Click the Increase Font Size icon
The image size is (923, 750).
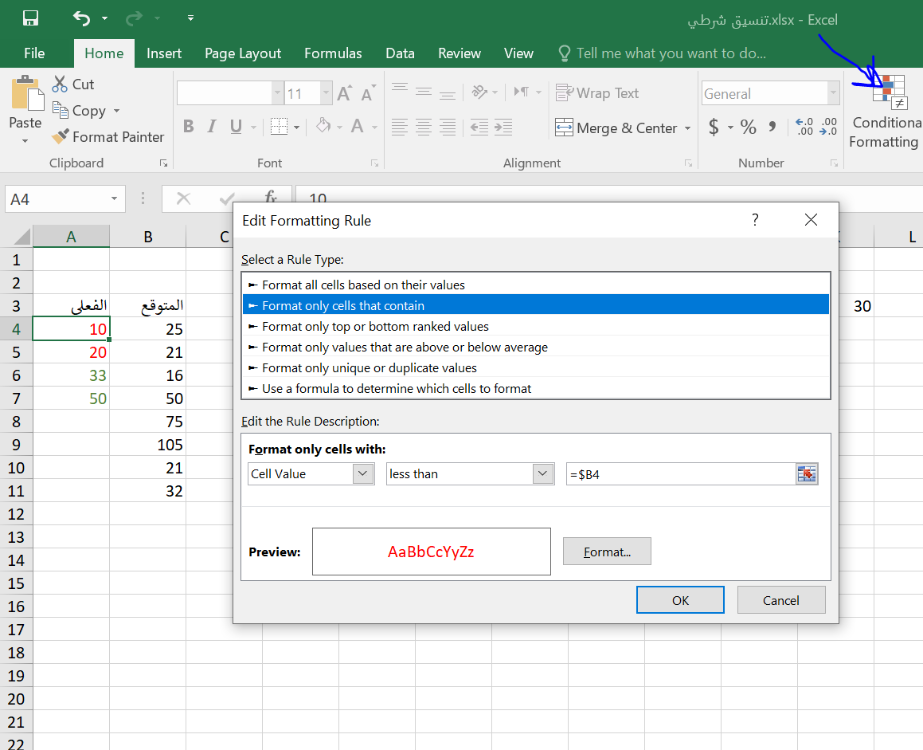click(x=344, y=94)
